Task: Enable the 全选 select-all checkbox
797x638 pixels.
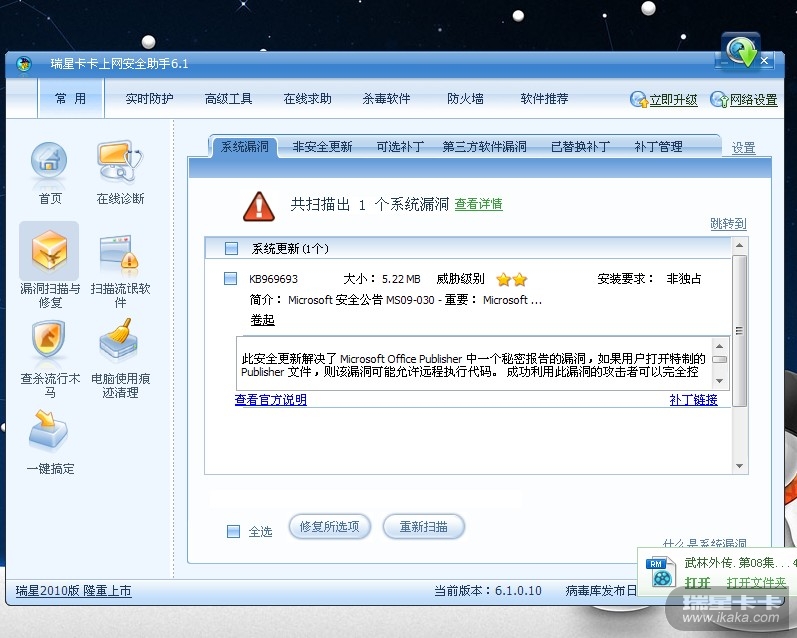Action: pyautogui.click(x=233, y=532)
